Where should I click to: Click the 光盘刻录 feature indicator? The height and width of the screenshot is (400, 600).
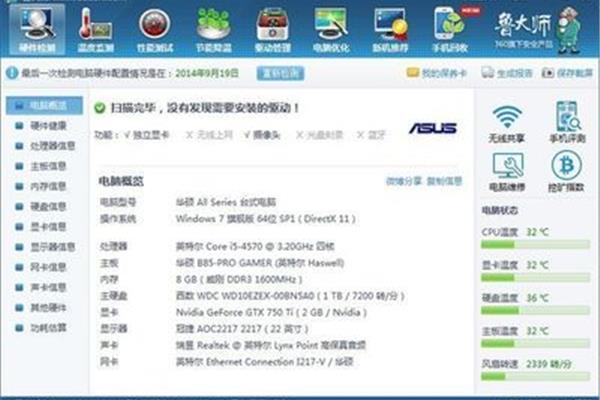tap(320, 135)
